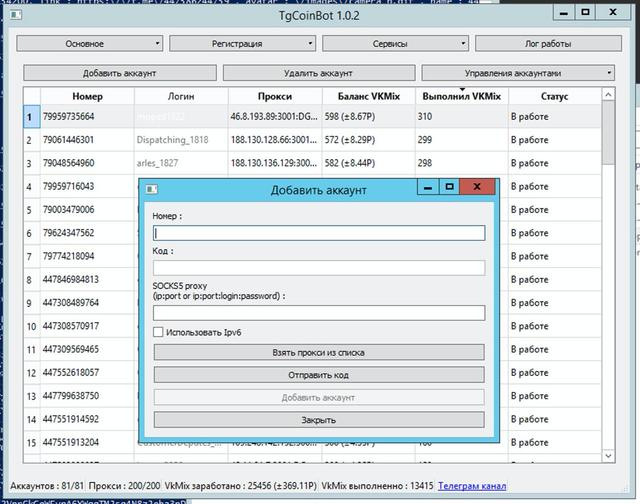Sort table by Логин column header

[181, 96]
